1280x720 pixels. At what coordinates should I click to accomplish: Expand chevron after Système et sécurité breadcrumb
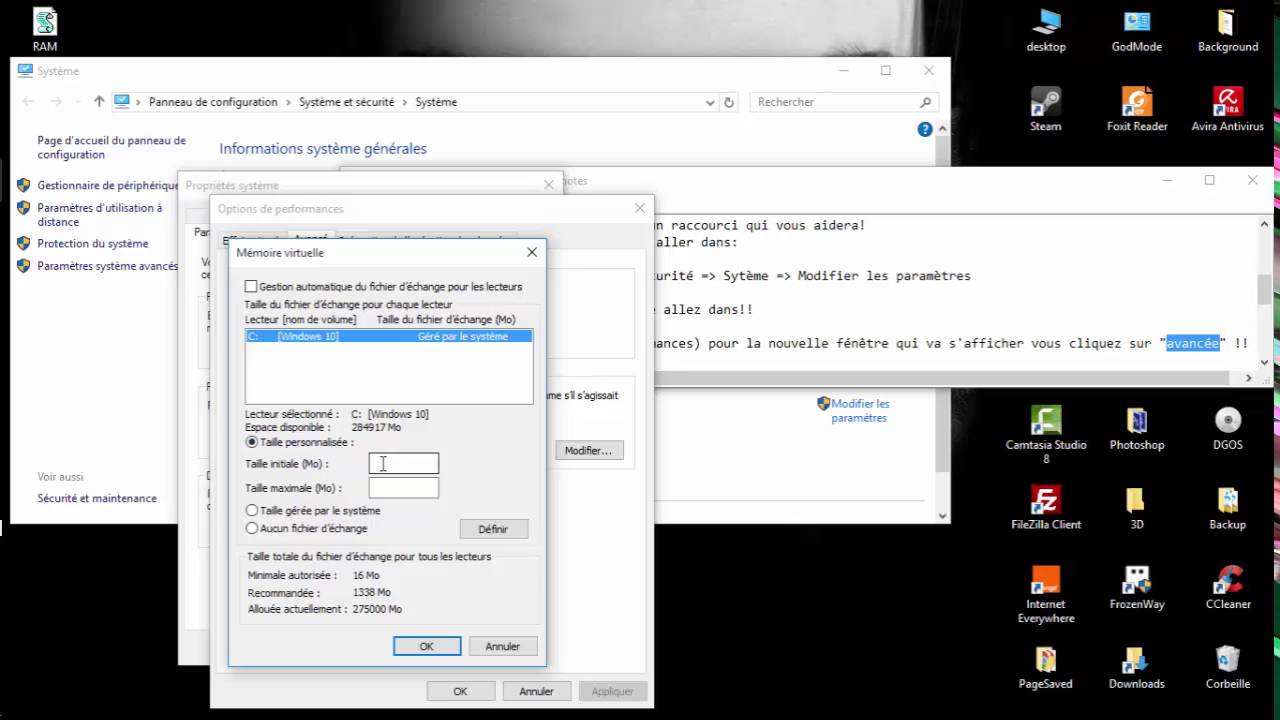(x=405, y=102)
